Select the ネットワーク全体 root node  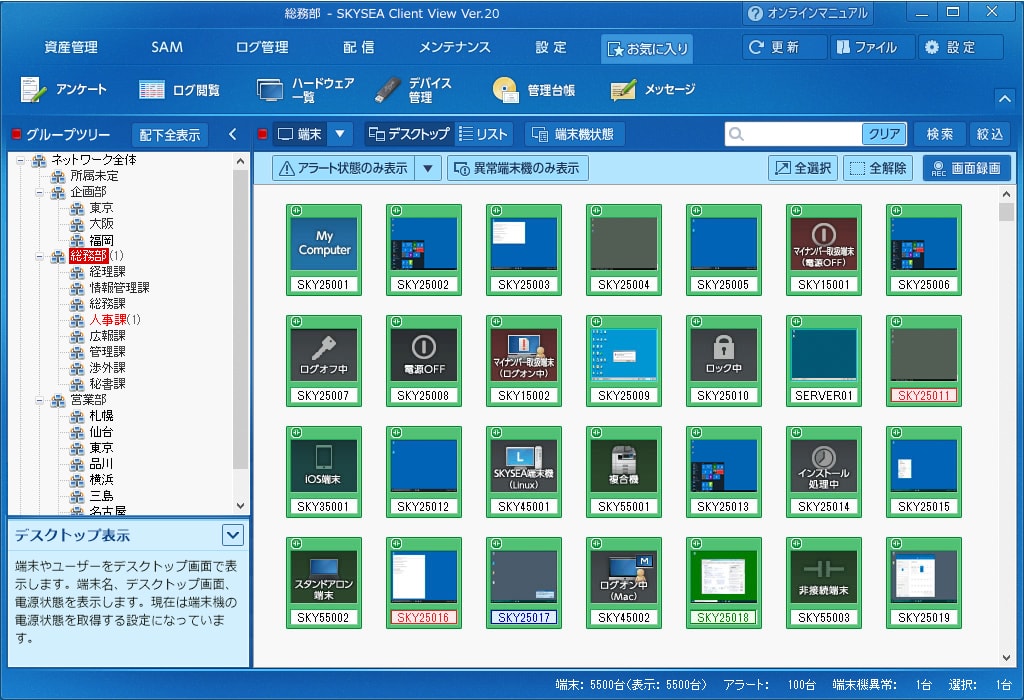point(93,160)
